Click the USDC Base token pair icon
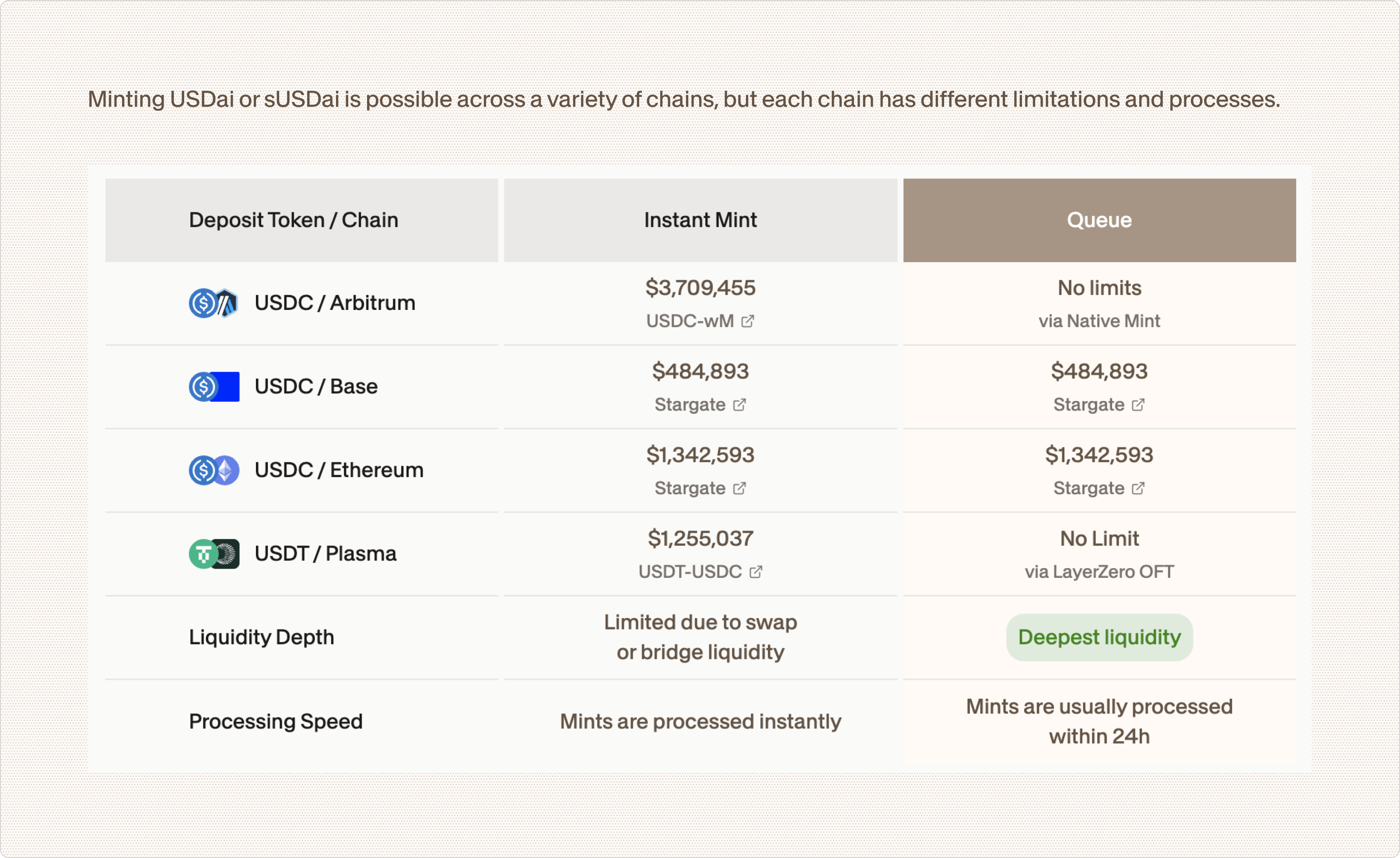Screen dimensions: 1400x858 (213, 387)
